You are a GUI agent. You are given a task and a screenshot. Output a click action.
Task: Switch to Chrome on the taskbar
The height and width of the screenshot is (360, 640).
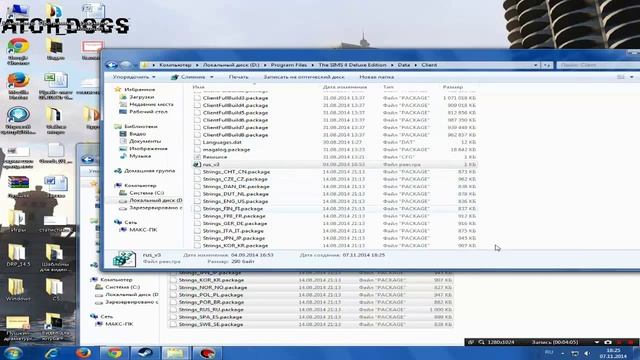pyautogui.click(x=115, y=353)
